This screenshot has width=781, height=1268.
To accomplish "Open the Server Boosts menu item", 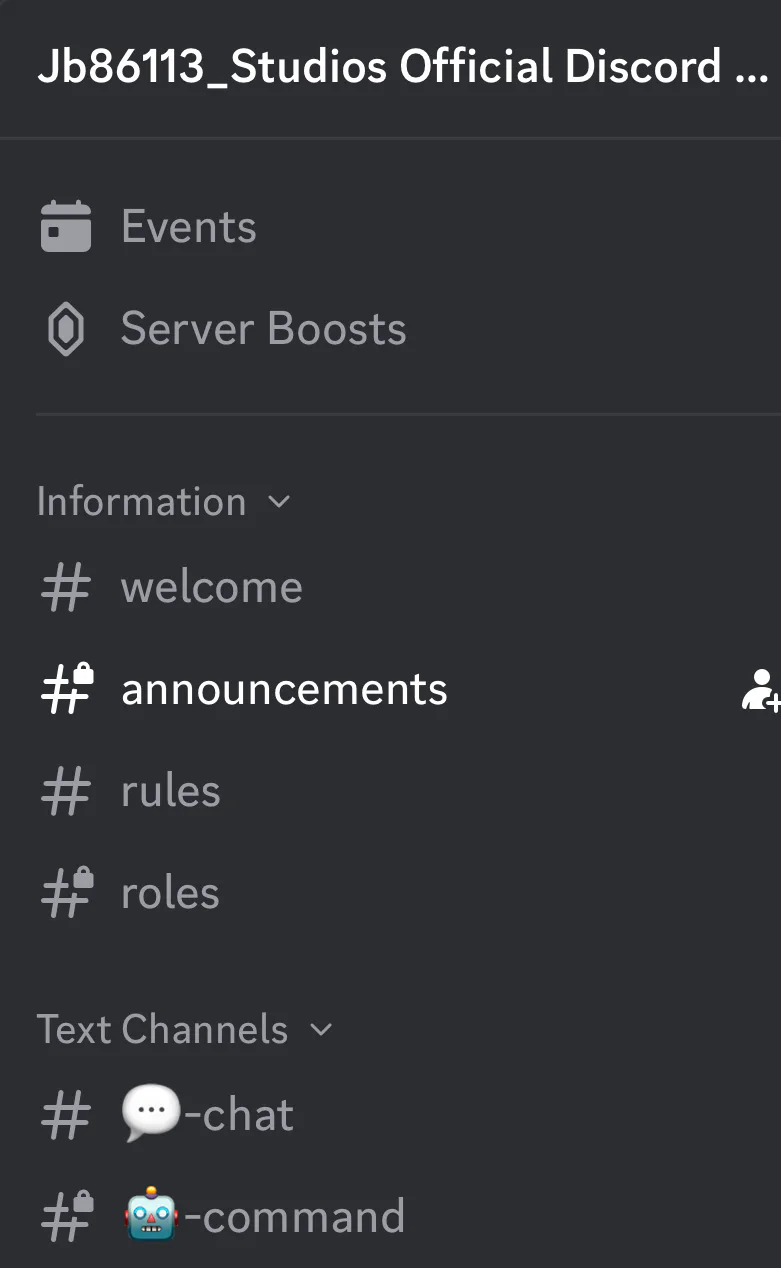I will (263, 329).
